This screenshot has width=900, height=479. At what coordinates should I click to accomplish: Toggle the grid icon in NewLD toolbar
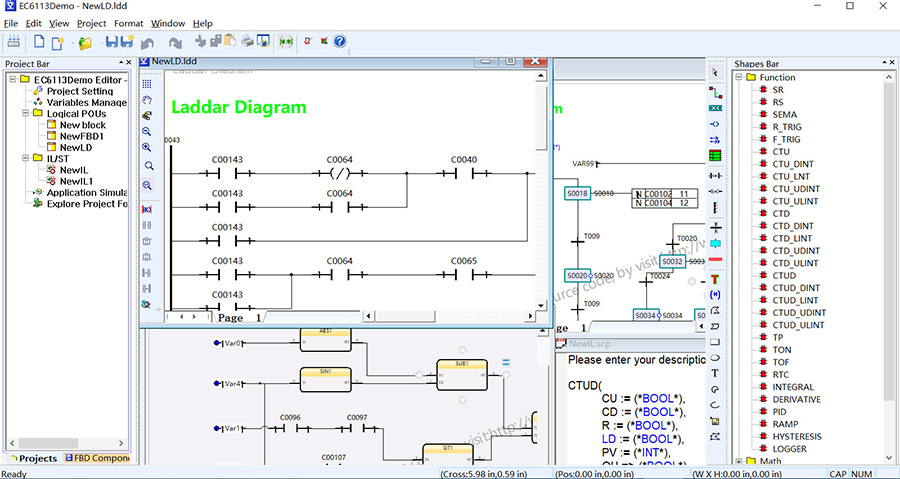pos(147,84)
